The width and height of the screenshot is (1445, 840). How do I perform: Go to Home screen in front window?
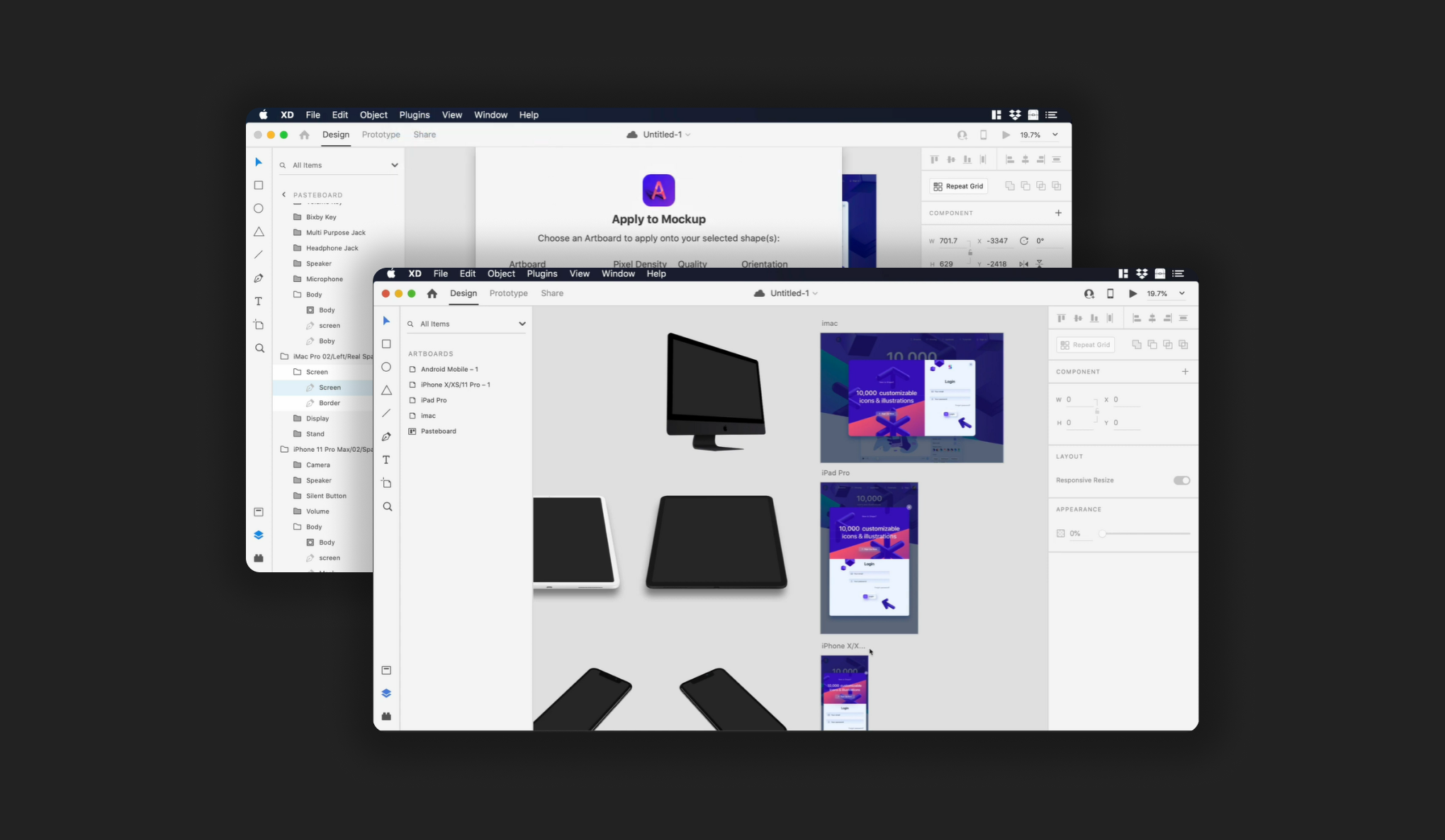(x=432, y=293)
